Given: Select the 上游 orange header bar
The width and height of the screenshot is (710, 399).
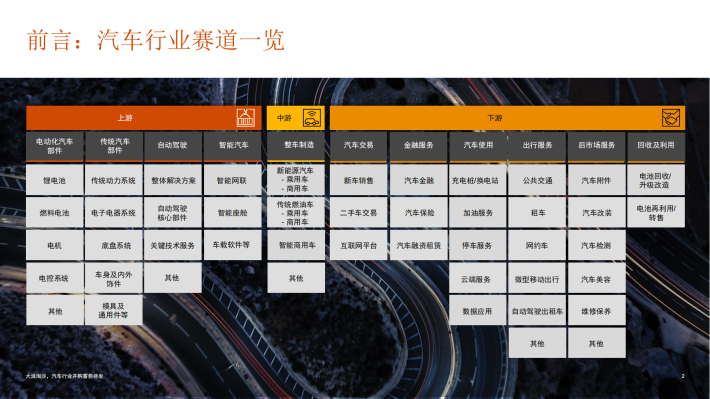Looking at the screenshot, I should (x=144, y=118).
